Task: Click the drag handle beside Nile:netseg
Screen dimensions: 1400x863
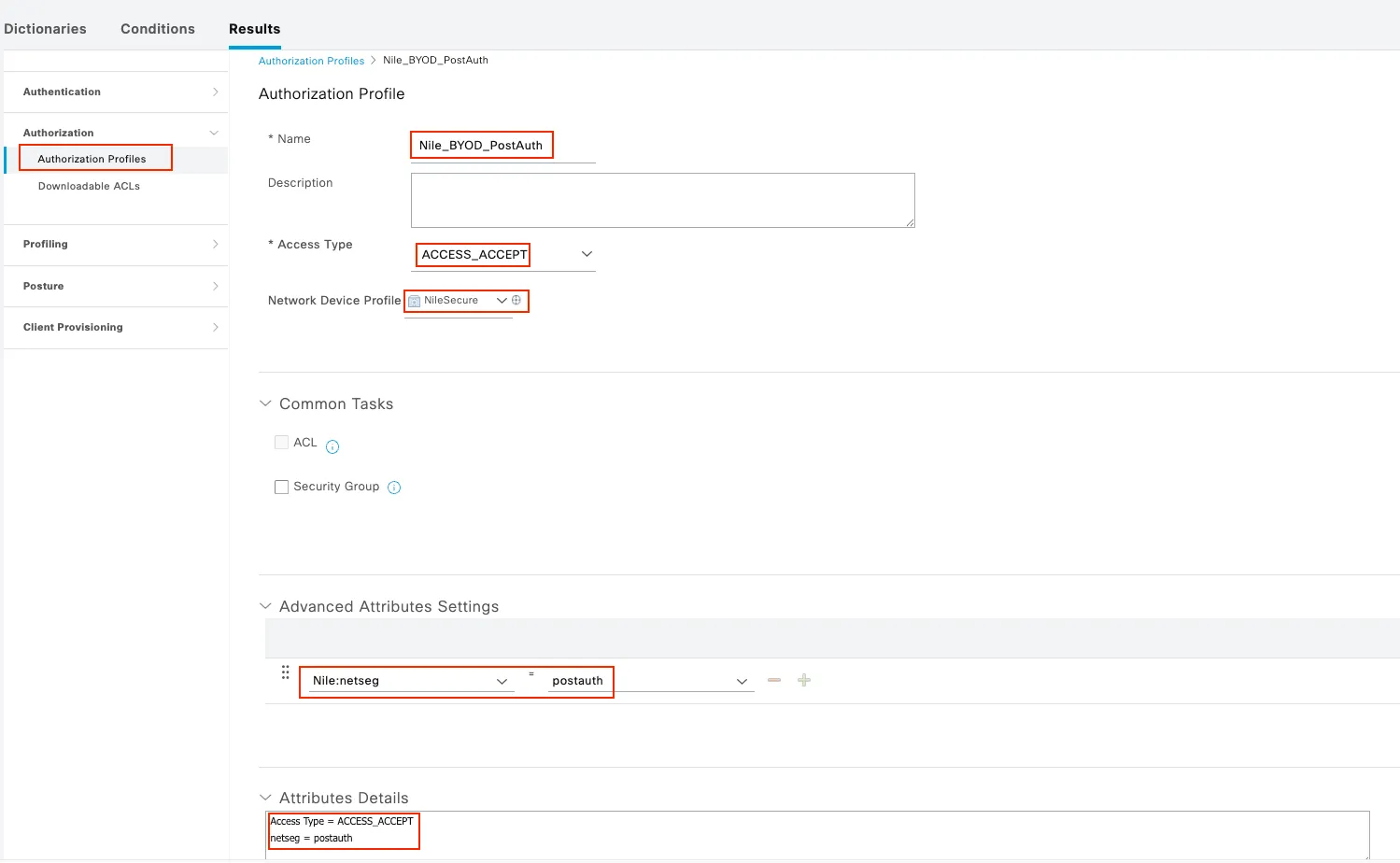Action: pyautogui.click(x=286, y=672)
